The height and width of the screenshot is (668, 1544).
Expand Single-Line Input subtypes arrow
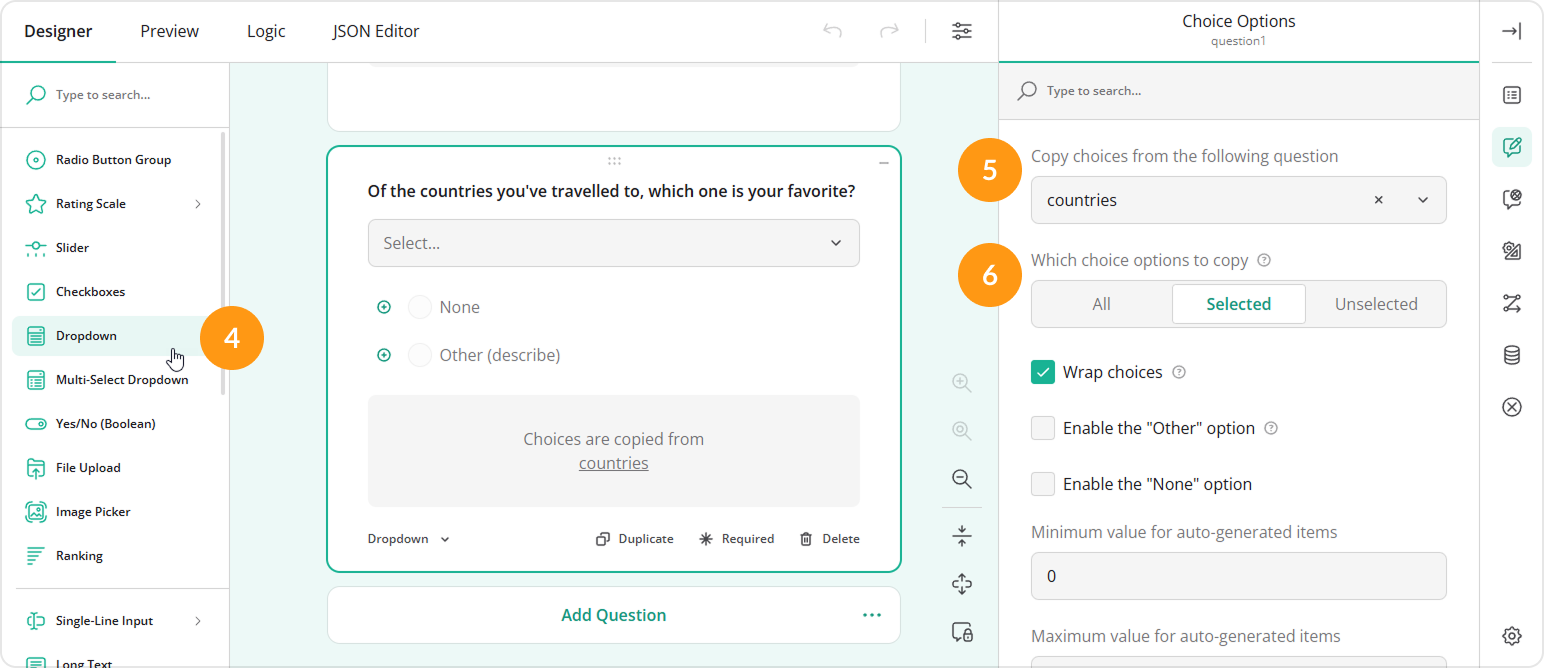pyautogui.click(x=198, y=621)
